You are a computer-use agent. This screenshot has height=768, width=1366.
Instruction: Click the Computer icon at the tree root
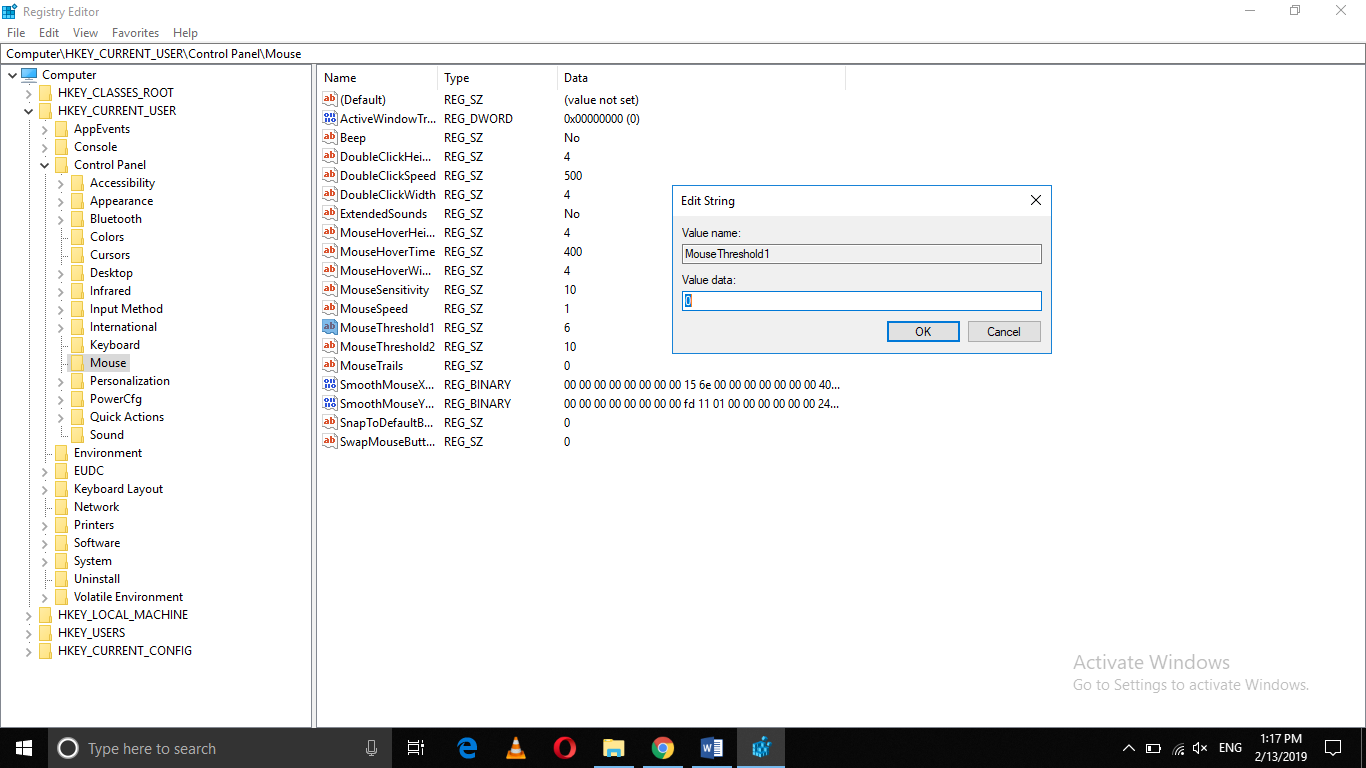pos(31,74)
